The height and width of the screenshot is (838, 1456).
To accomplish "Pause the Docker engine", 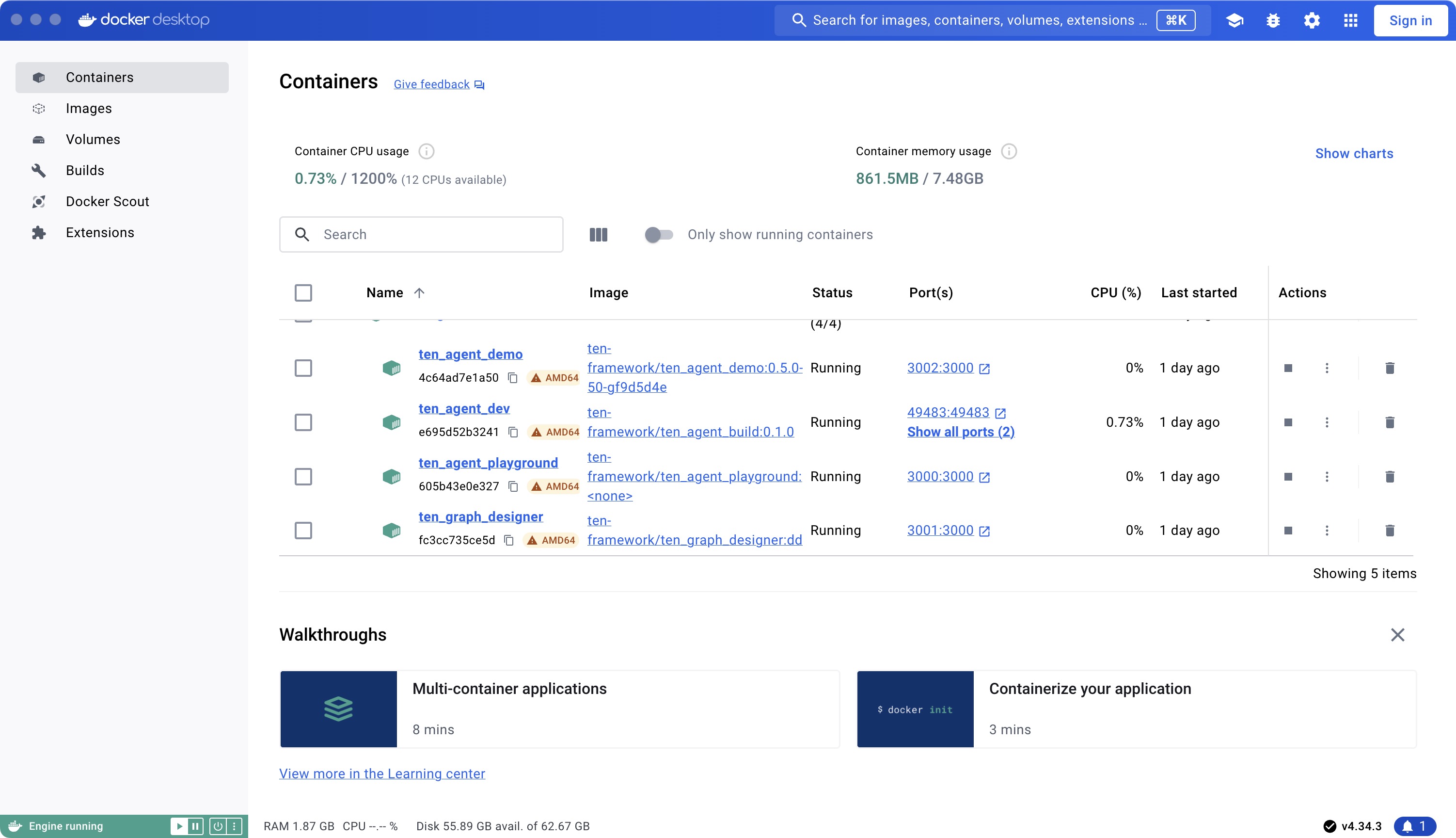I will click(x=195, y=826).
